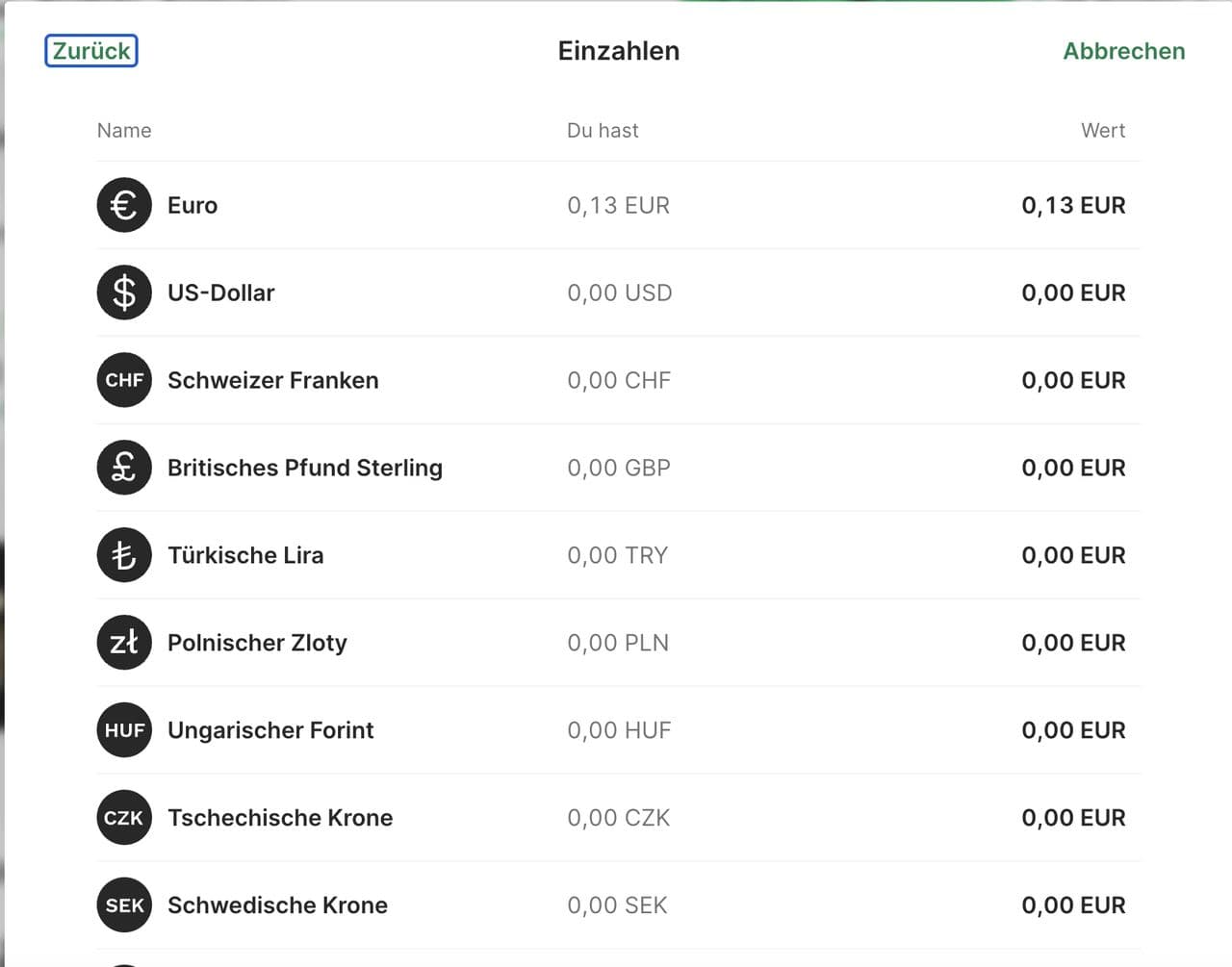Cancel the deposit via Abbrechen
The width and height of the screenshot is (1232, 967).
click(1123, 51)
